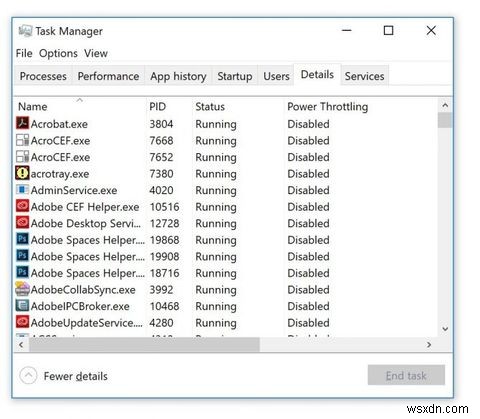Sort by the Status column header
This screenshot has width=480, height=419.
tap(210, 107)
